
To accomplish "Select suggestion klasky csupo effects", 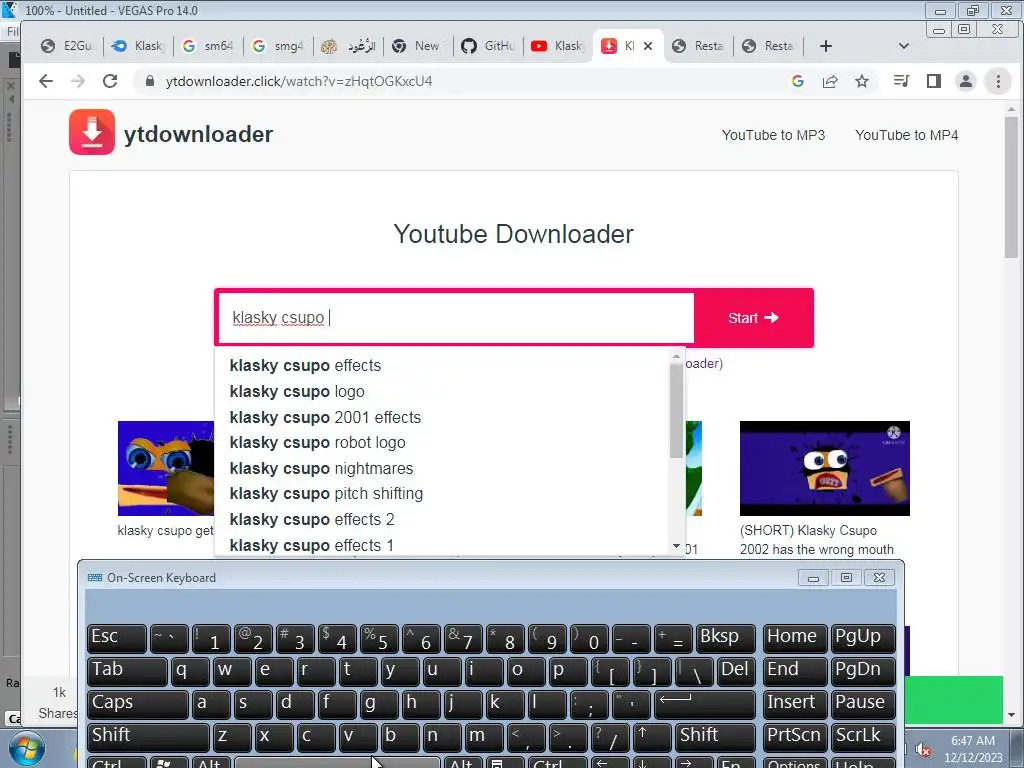I will 441,365.
